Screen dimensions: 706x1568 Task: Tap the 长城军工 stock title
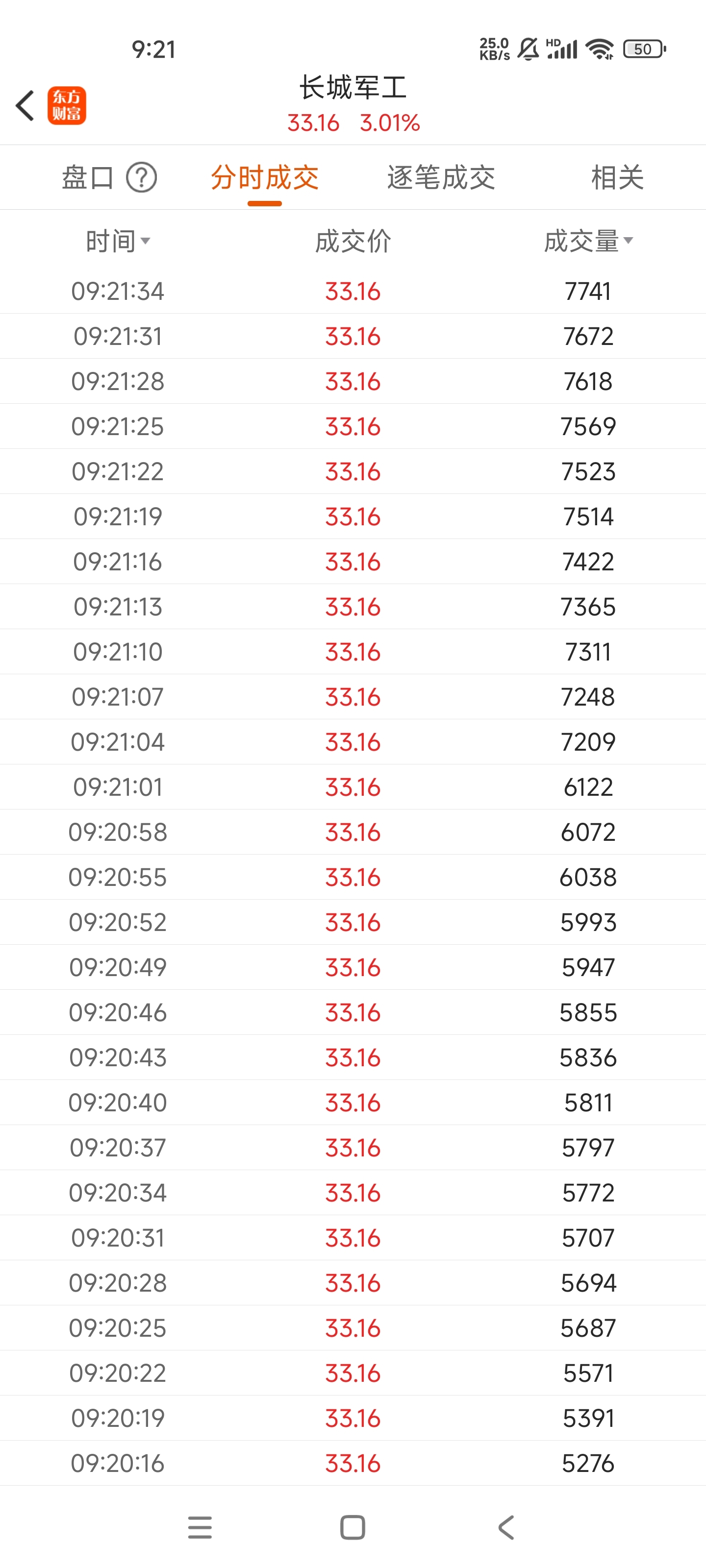pos(353,88)
